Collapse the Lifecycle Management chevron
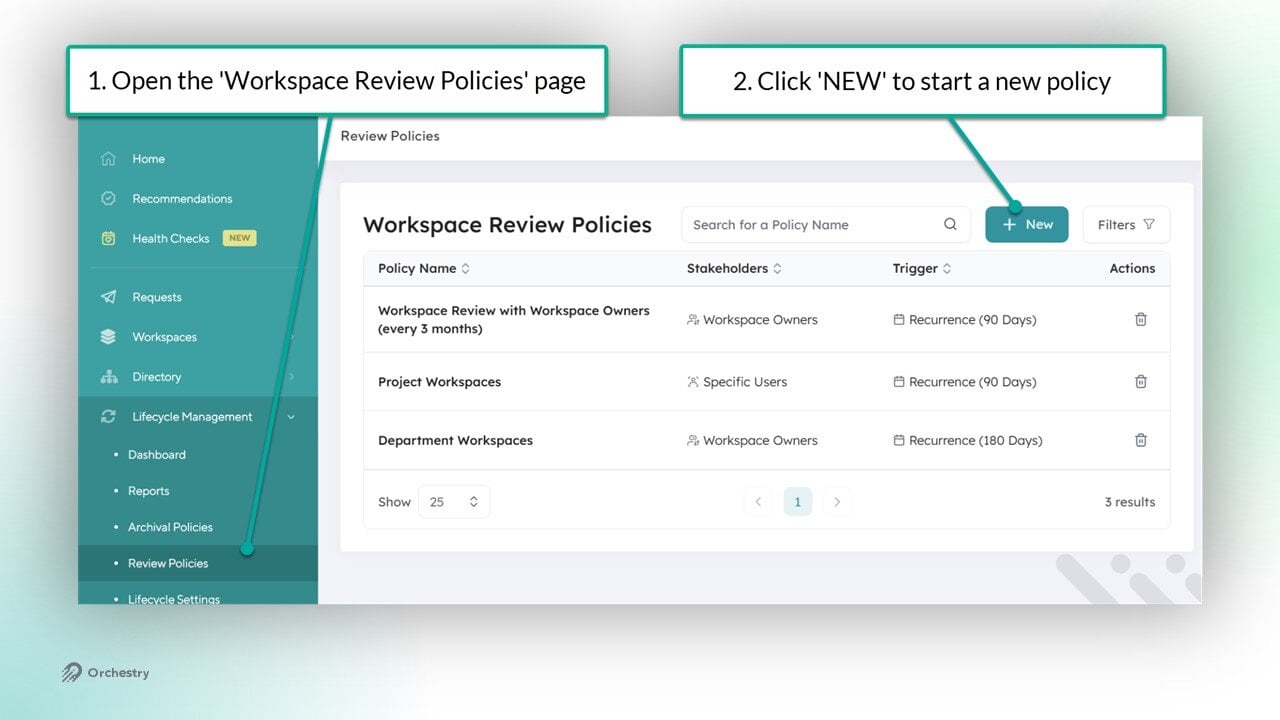 point(292,417)
